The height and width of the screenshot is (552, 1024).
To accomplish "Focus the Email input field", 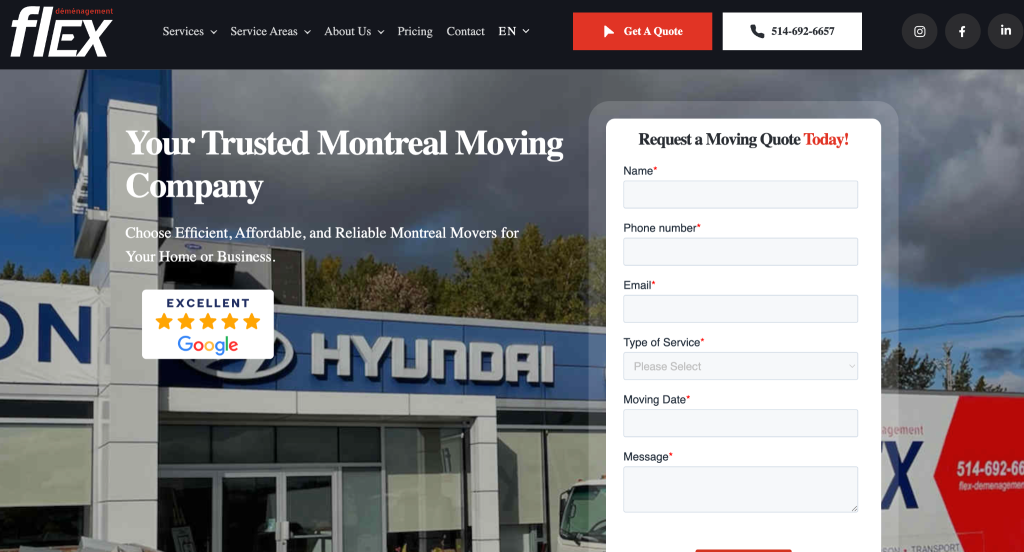I will [741, 309].
